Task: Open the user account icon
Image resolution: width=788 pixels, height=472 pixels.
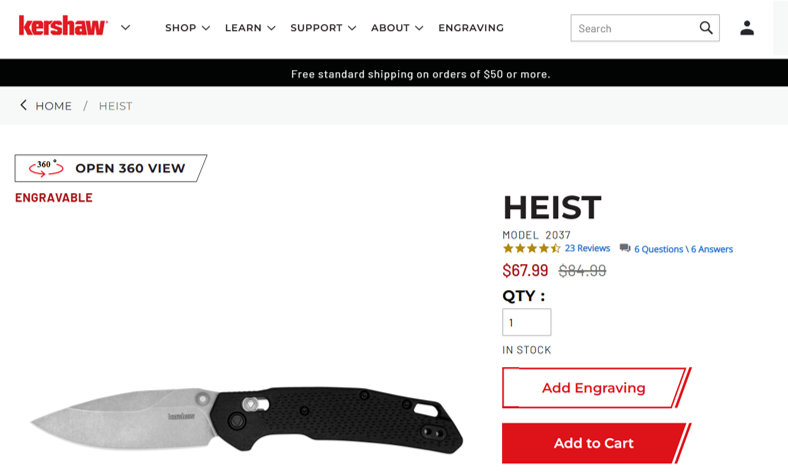Action: (x=747, y=28)
